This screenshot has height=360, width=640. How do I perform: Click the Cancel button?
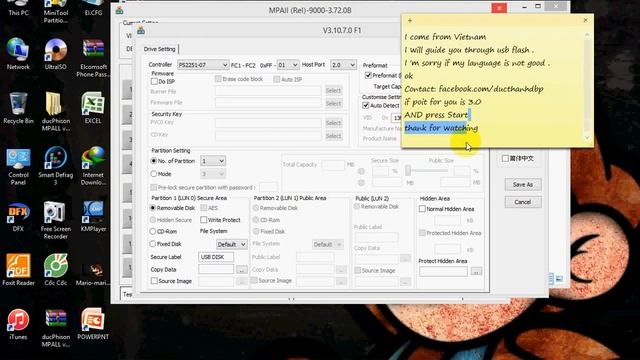[x=523, y=202]
